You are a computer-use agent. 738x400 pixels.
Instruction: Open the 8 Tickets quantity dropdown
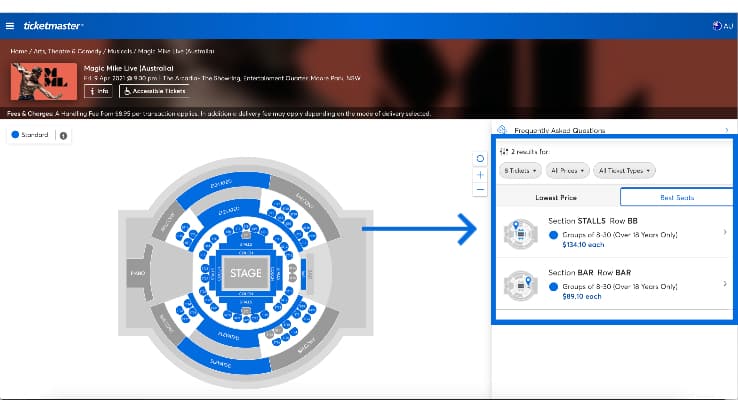tap(520, 171)
